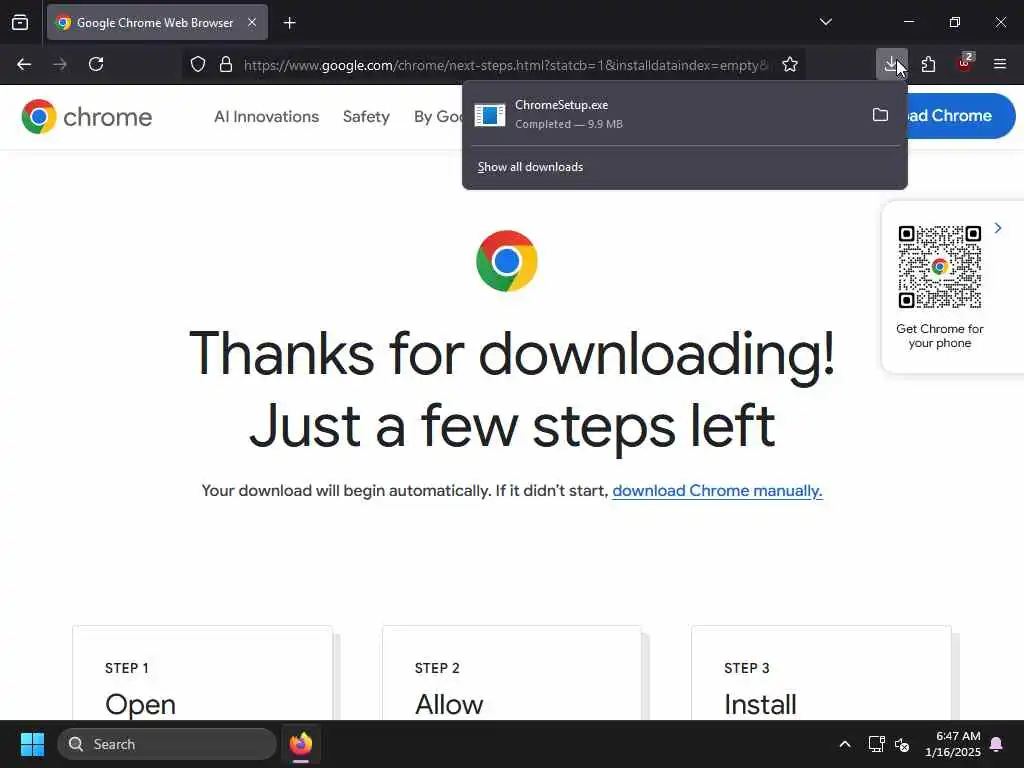Viewport: 1024px width, 768px height.
Task: Open the Firefox View tab list icon
Action: coord(20,22)
